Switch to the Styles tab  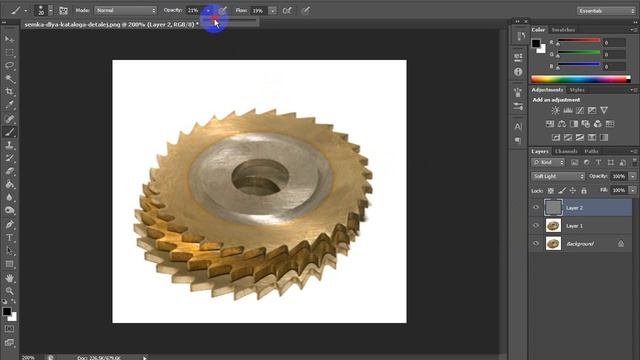pos(577,90)
